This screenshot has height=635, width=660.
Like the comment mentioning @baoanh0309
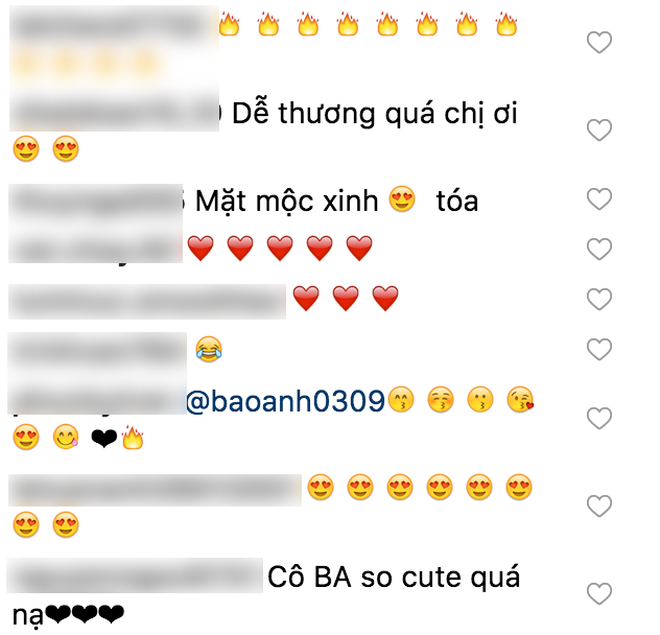pyautogui.click(x=599, y=418)
